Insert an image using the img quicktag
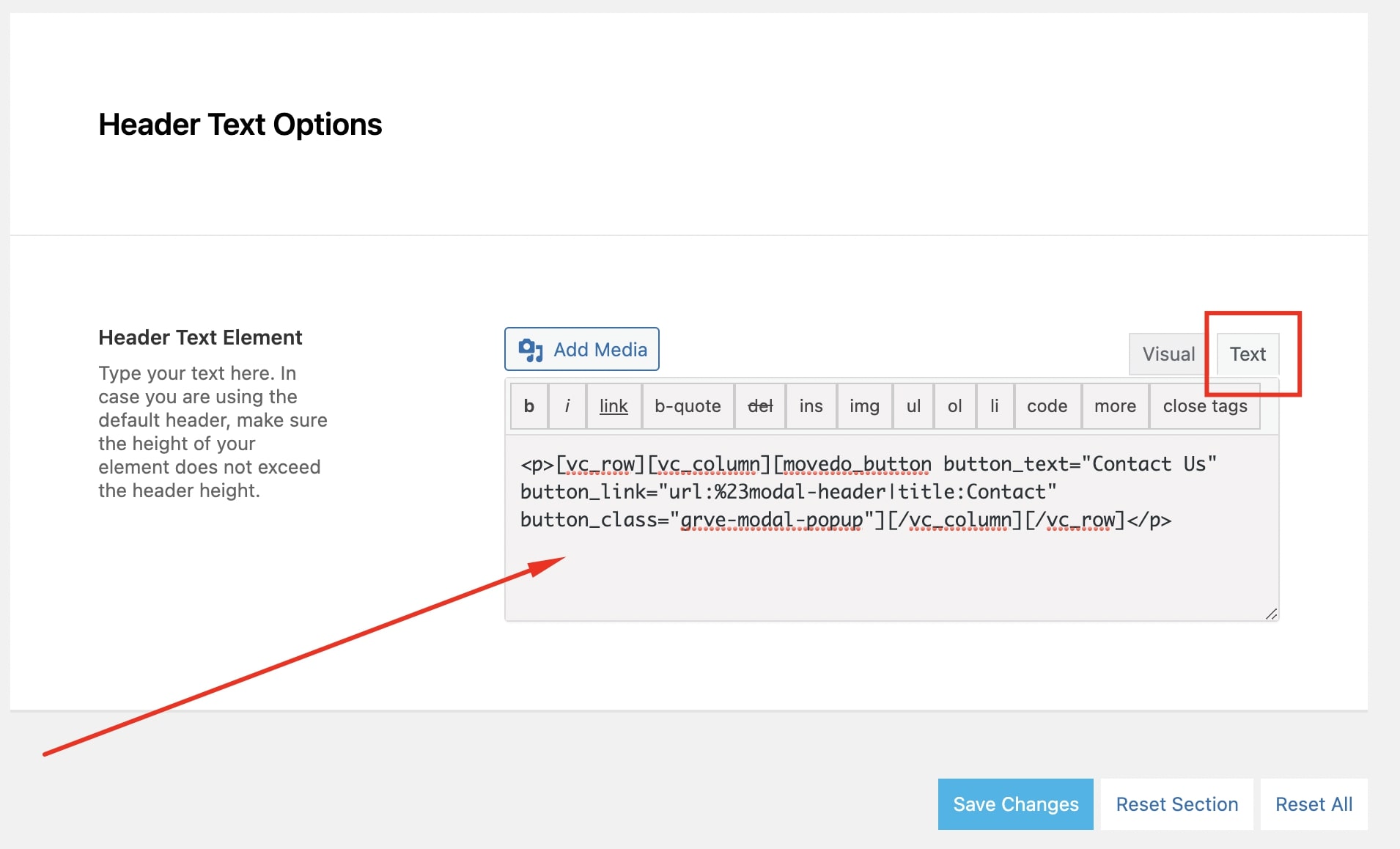1400x849 pixels. pos(863,405)
